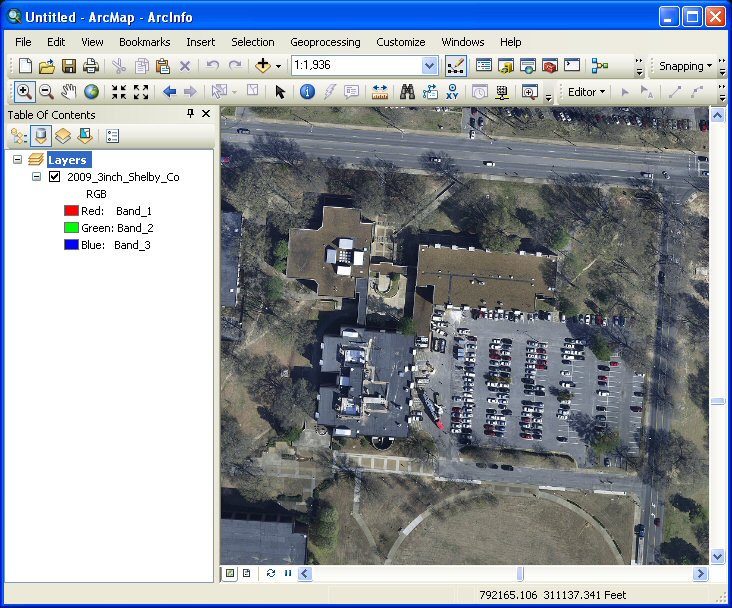
Task: Open the Snapping dropdown menu
Action: (685, 66)
